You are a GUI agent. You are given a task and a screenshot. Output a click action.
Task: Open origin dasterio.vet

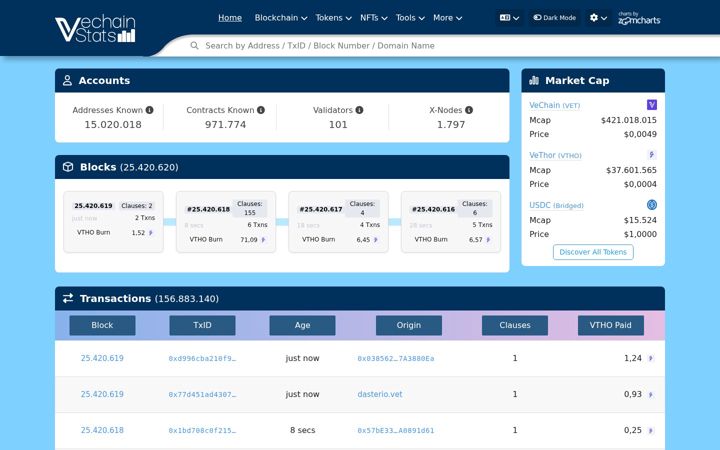[380, 394]
